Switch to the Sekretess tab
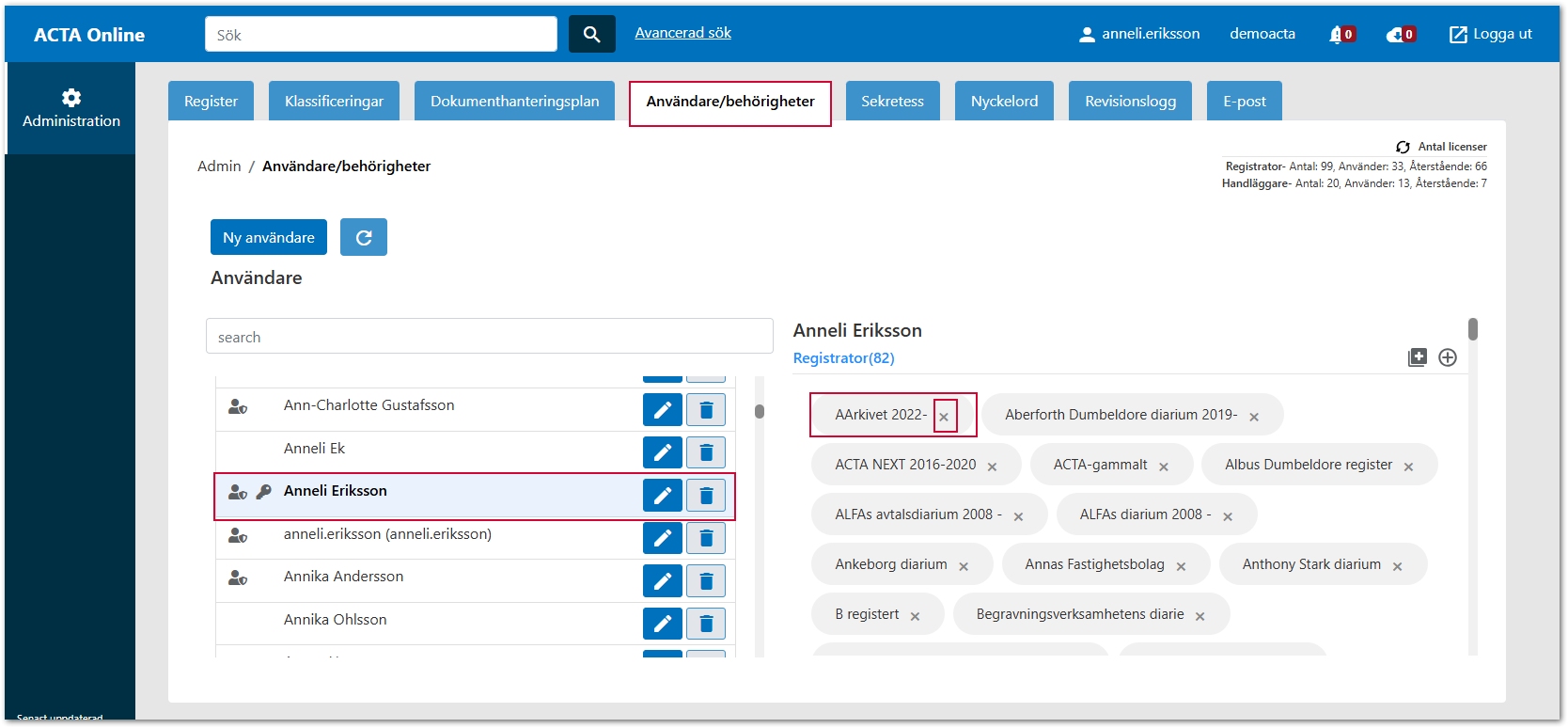The image size is (1568, 728). [892, 102]
